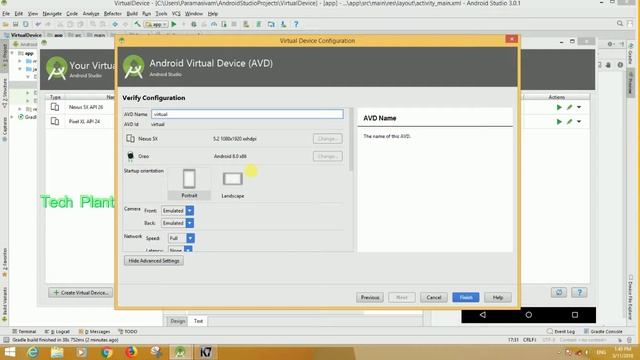Click the Previous button
The image size is (640, 360).
[x=370, y=298]
